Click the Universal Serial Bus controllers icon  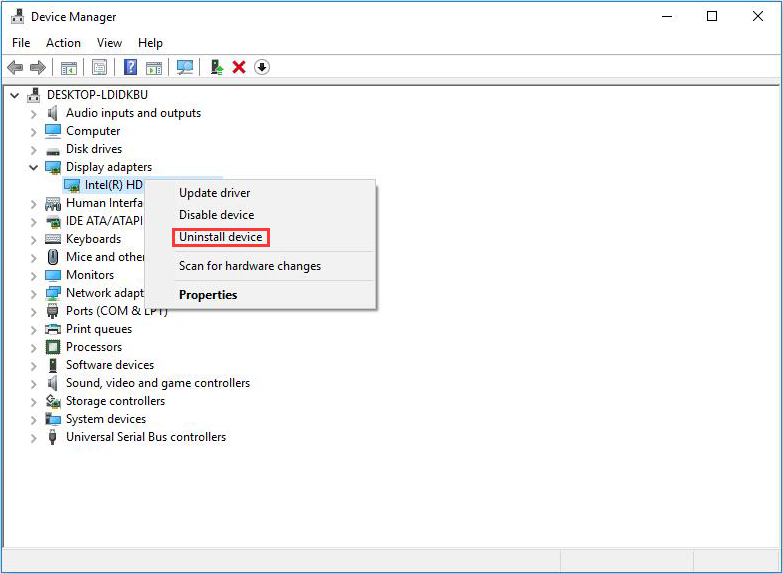point(52,437)
